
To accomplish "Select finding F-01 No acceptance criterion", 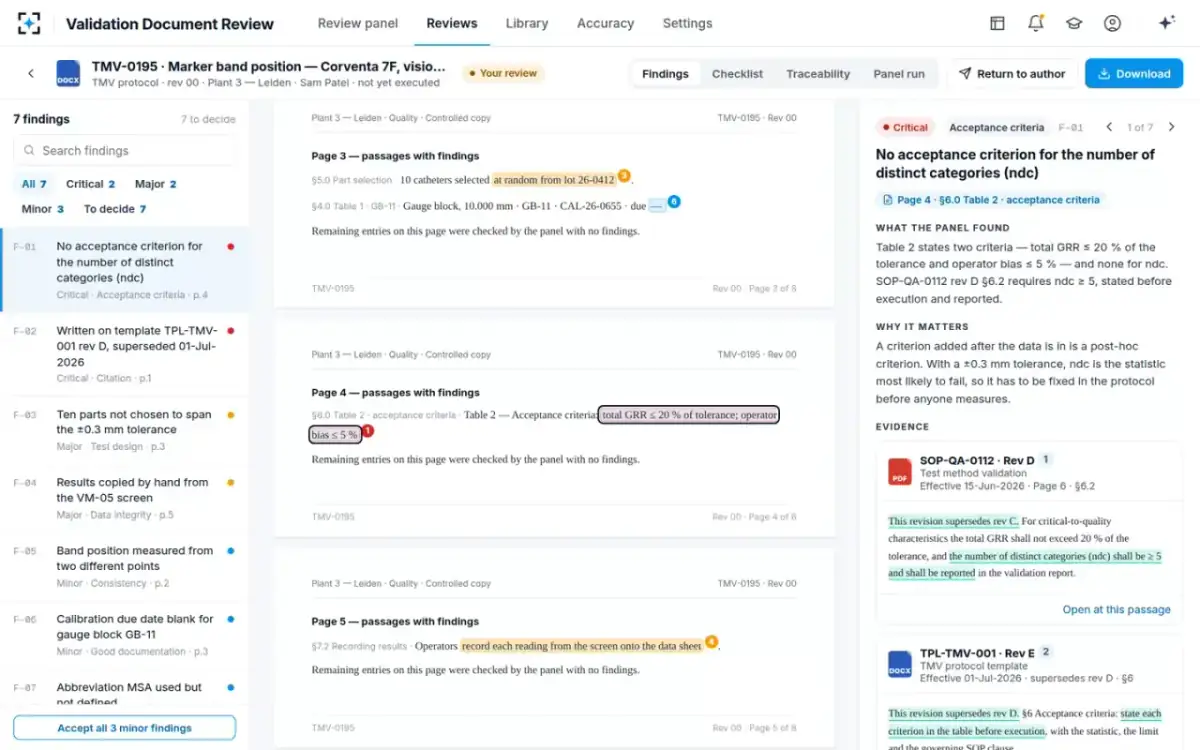I will point(124,270).
